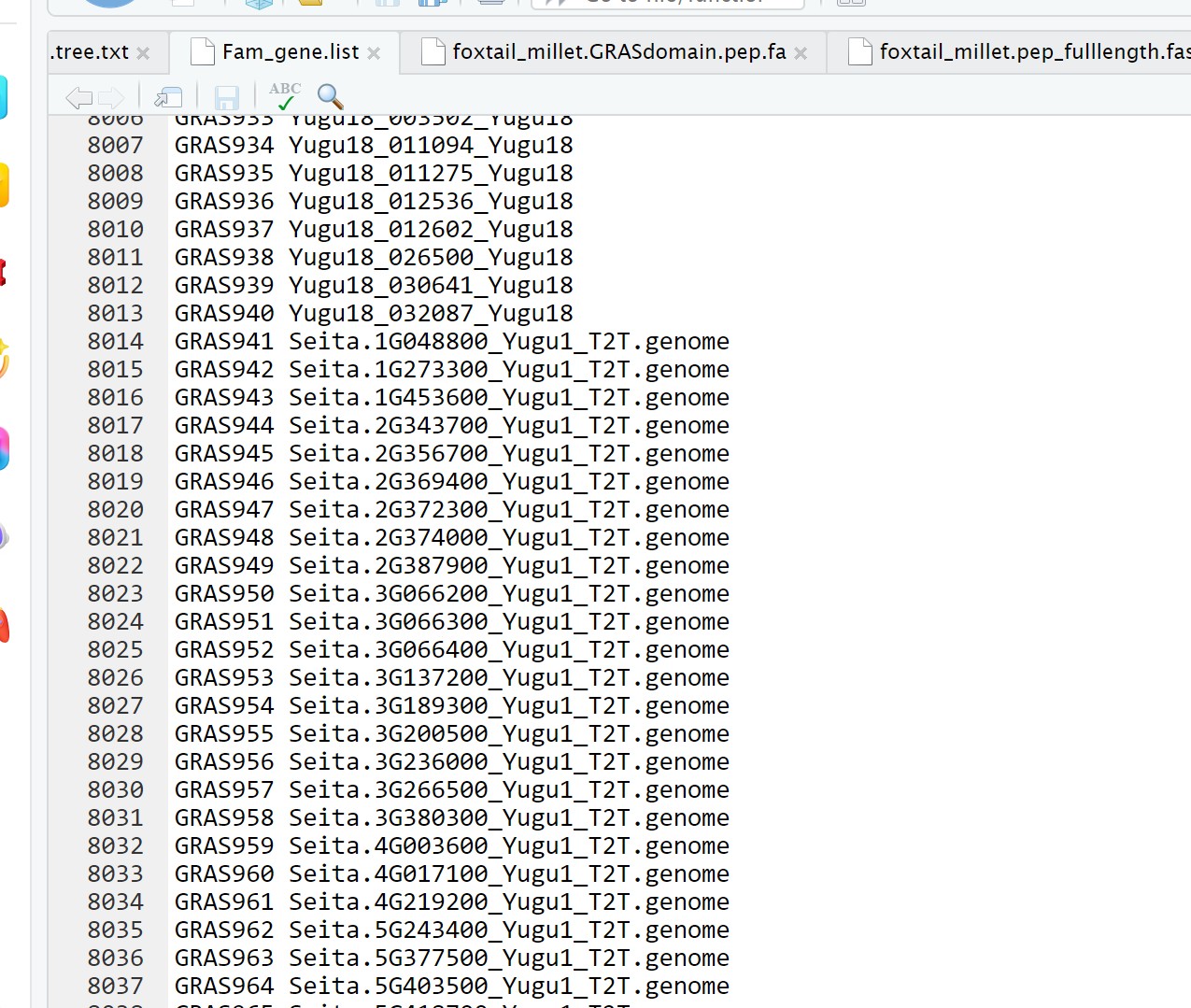This screenshot has height=1008, width=1191.
Task: Click GRAS934 on line 8007
Action: 224,146
